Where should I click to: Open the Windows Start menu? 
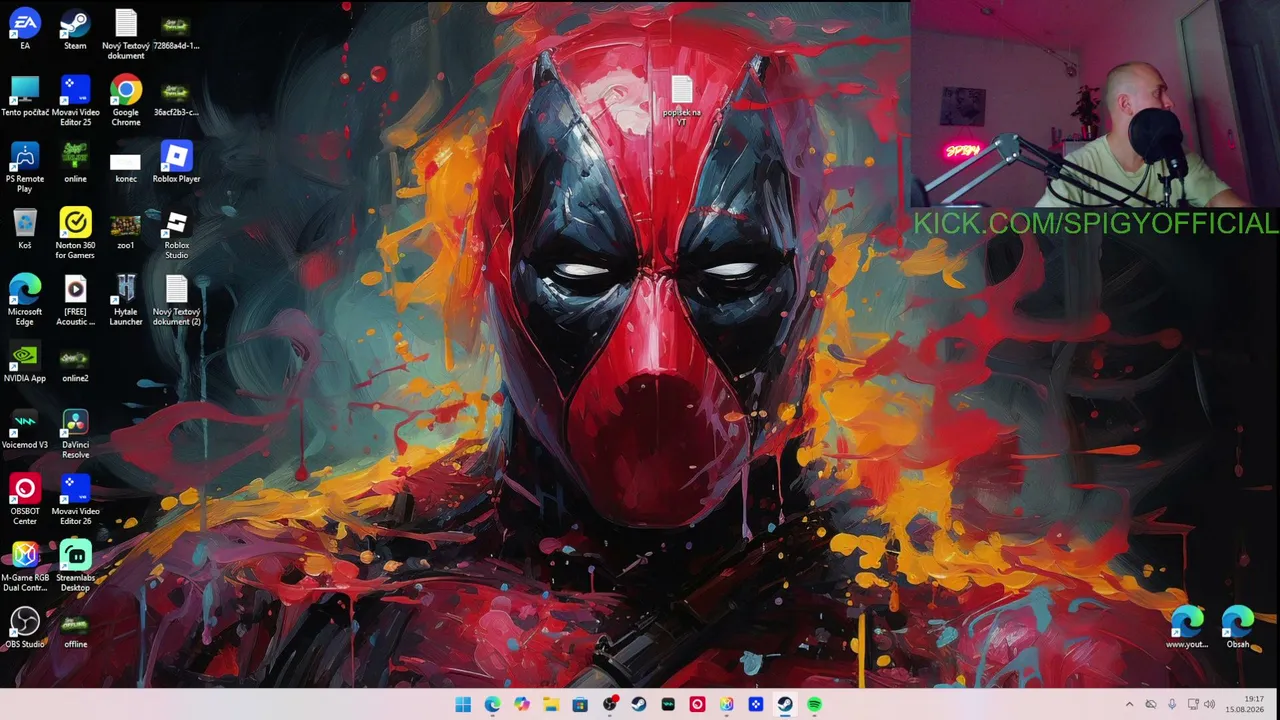point(463,705)
